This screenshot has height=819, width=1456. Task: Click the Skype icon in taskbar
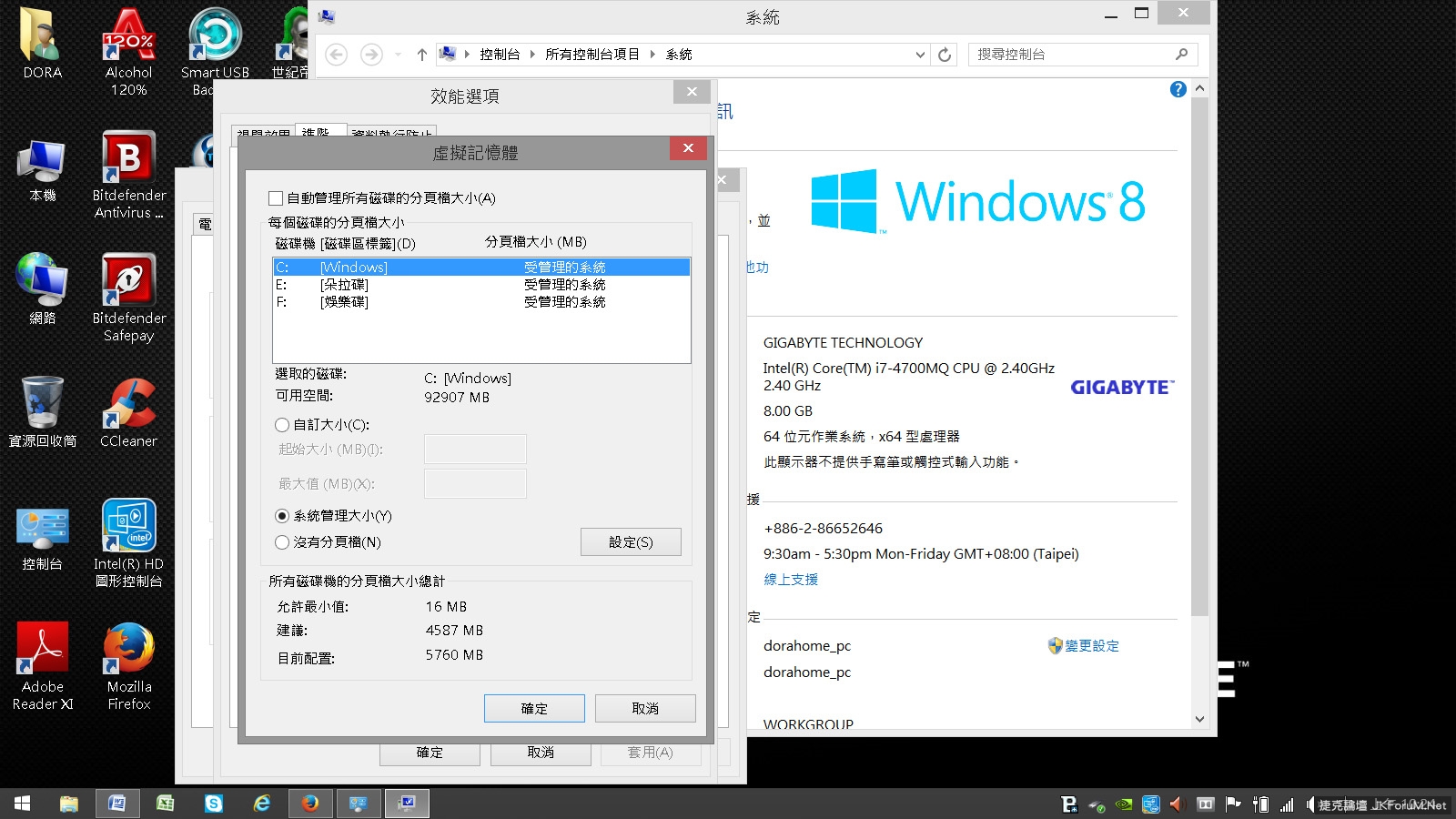214,804
